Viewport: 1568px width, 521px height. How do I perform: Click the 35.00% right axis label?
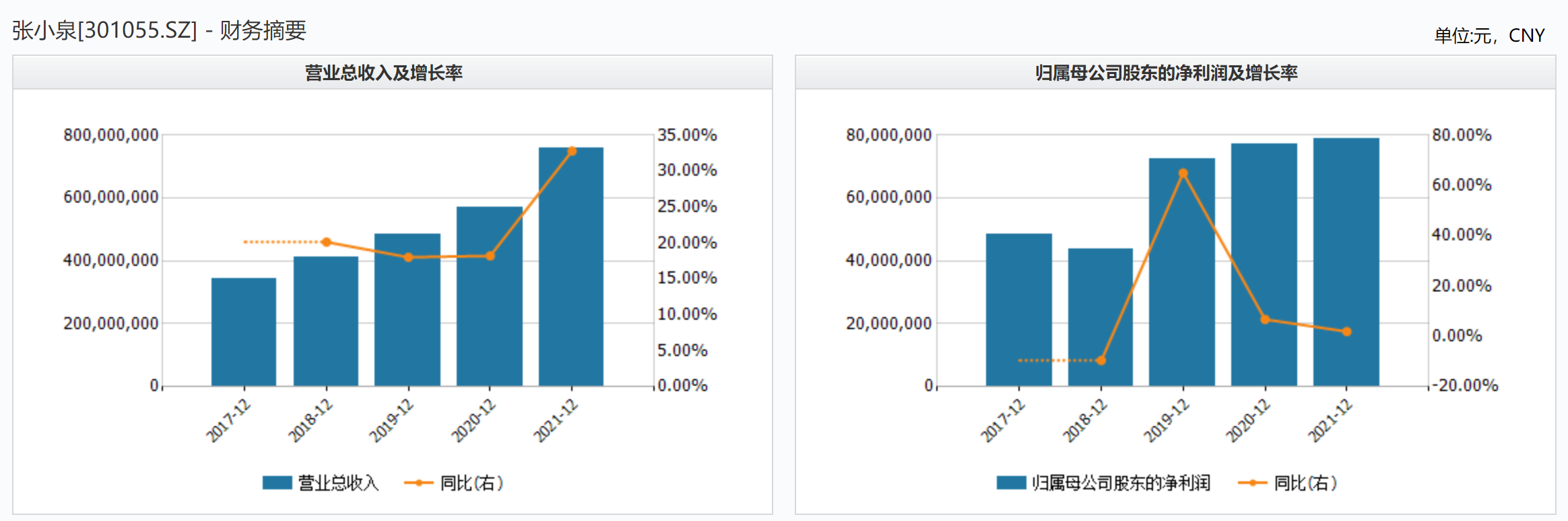(687, 135)
